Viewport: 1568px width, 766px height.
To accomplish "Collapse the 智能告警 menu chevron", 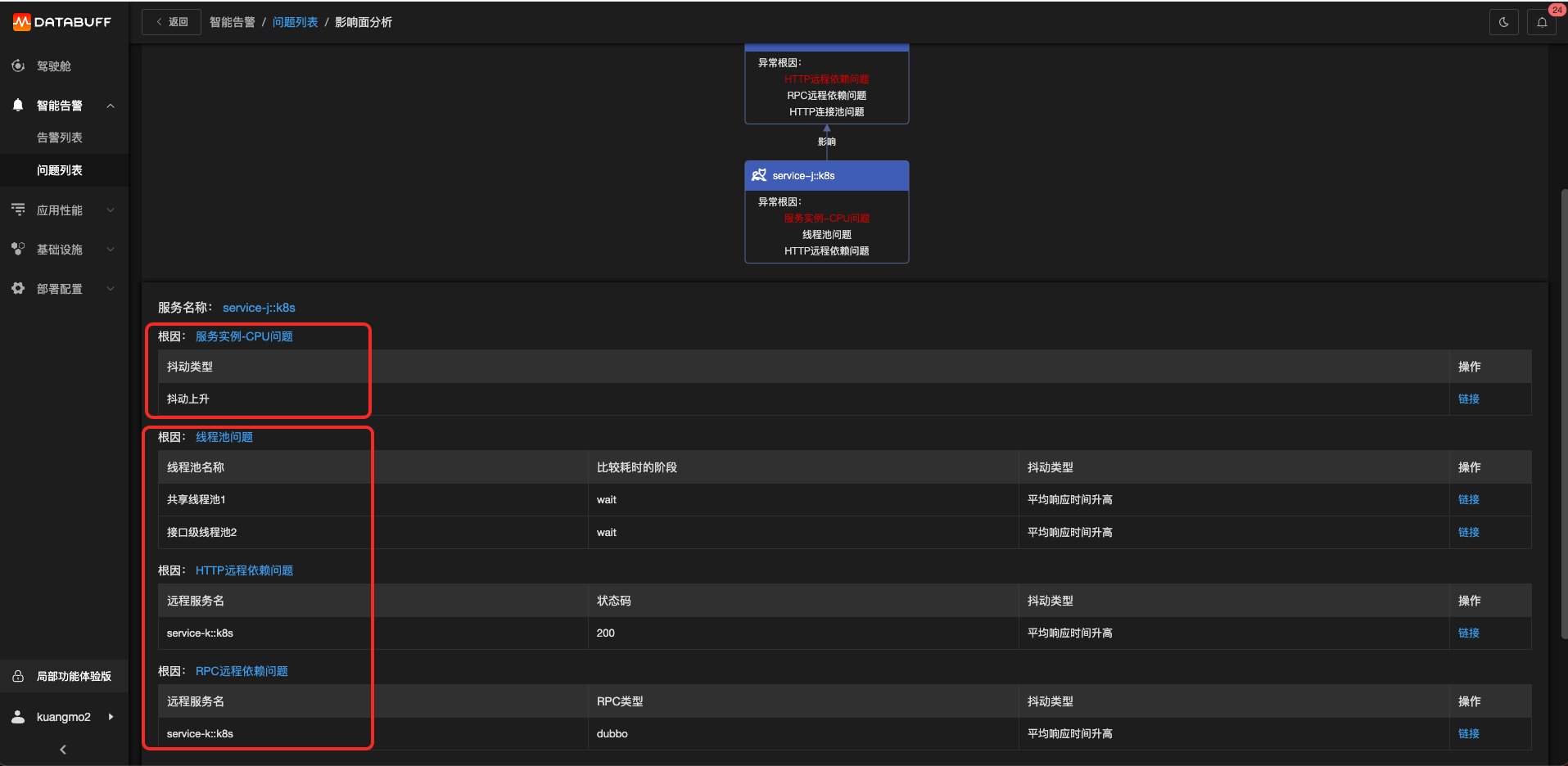I will pyautogui.click(x=111, y=106).
